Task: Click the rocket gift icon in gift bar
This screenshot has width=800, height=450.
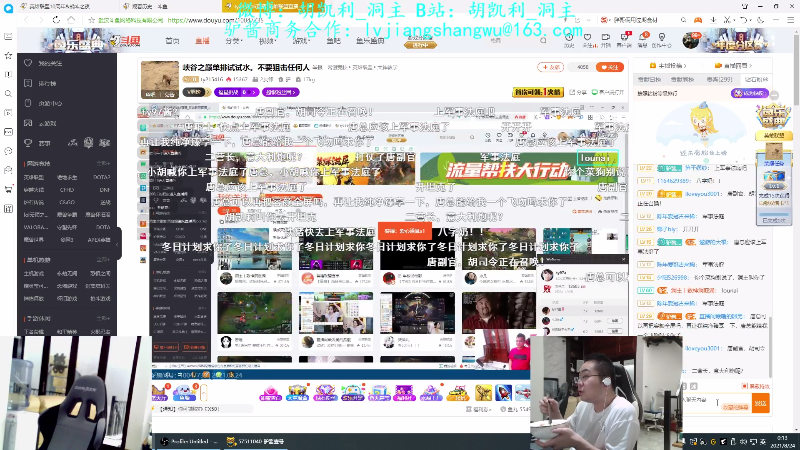Action: pyautogui.click(x=504, y=392)
